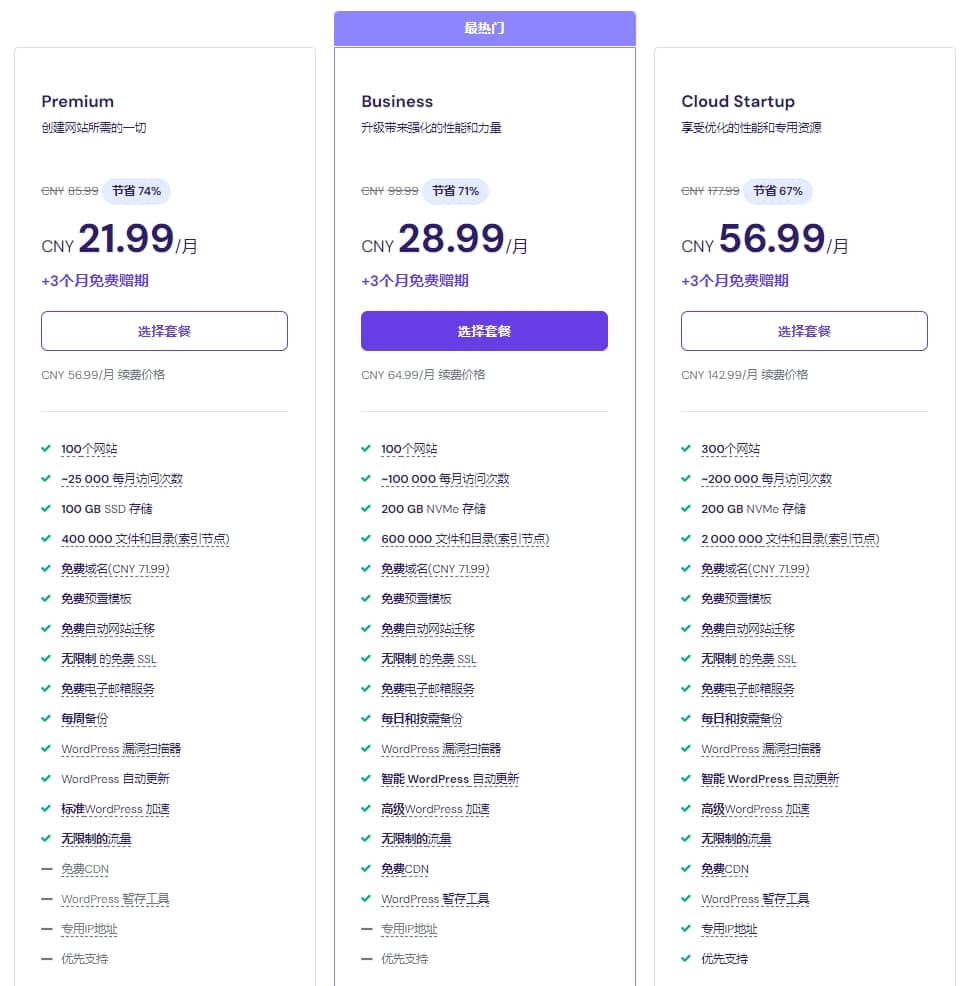Click the checkmark beside 每日和按需备份 in Business
Image resolution: width=966 pixels, height=986 pixels.
coord(366,719)
